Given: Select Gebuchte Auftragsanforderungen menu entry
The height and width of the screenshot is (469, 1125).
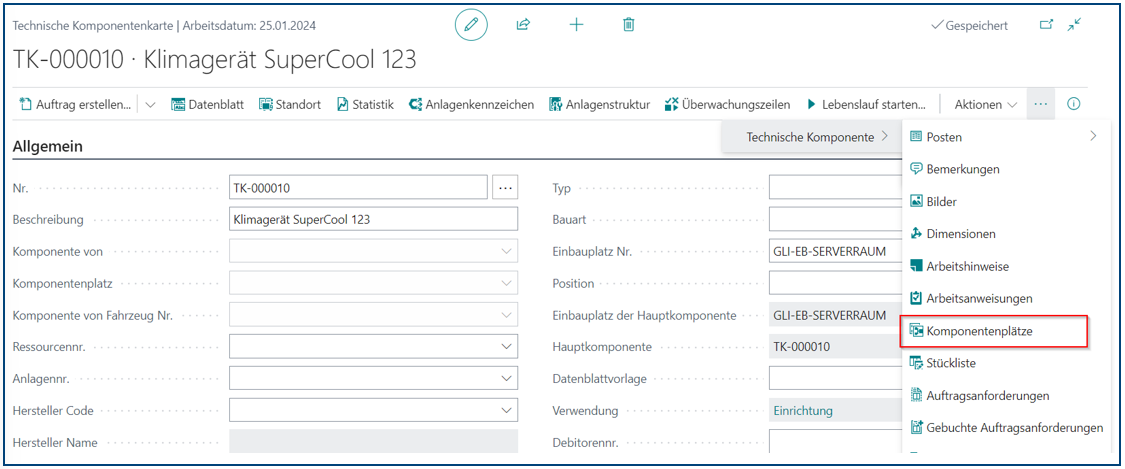Looking at the screenshot, I should [1004, 428].
